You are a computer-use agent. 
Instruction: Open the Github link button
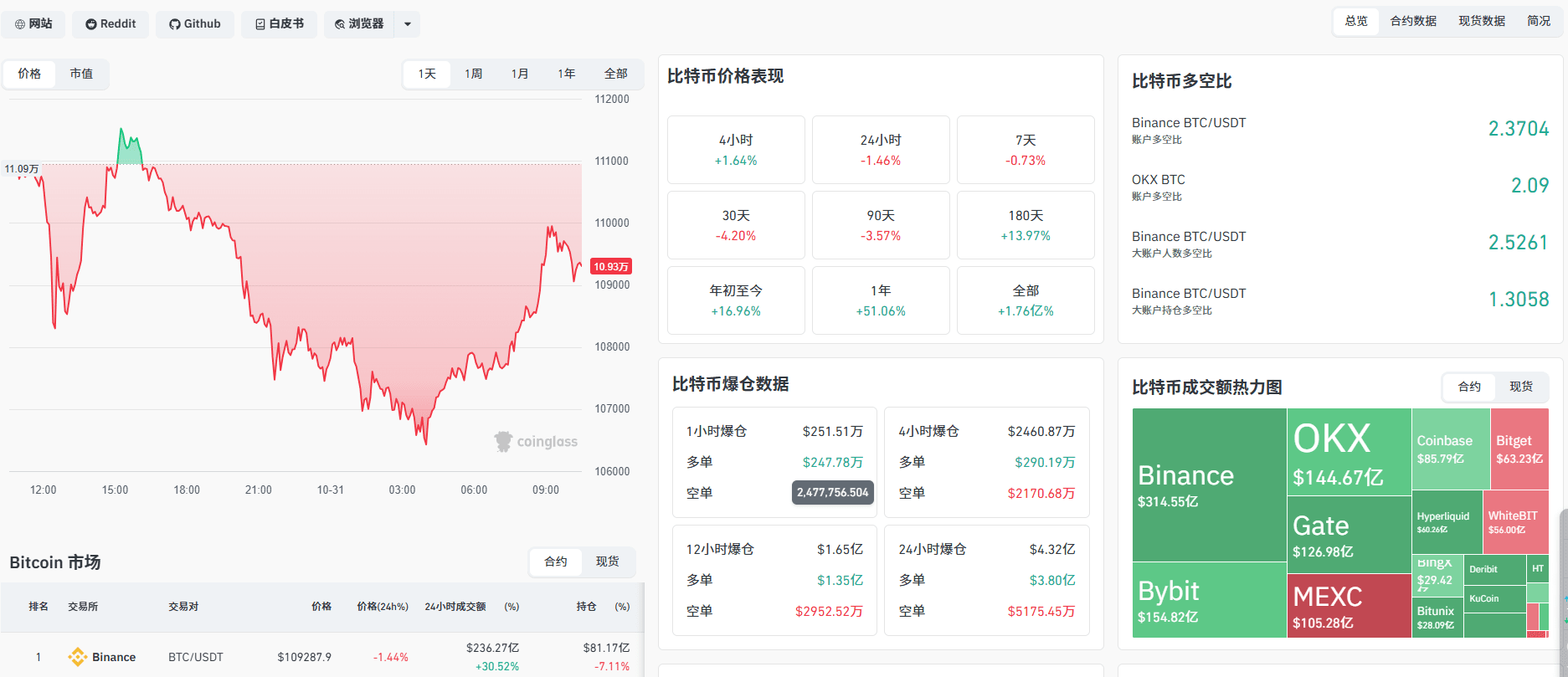pos(195,24)
